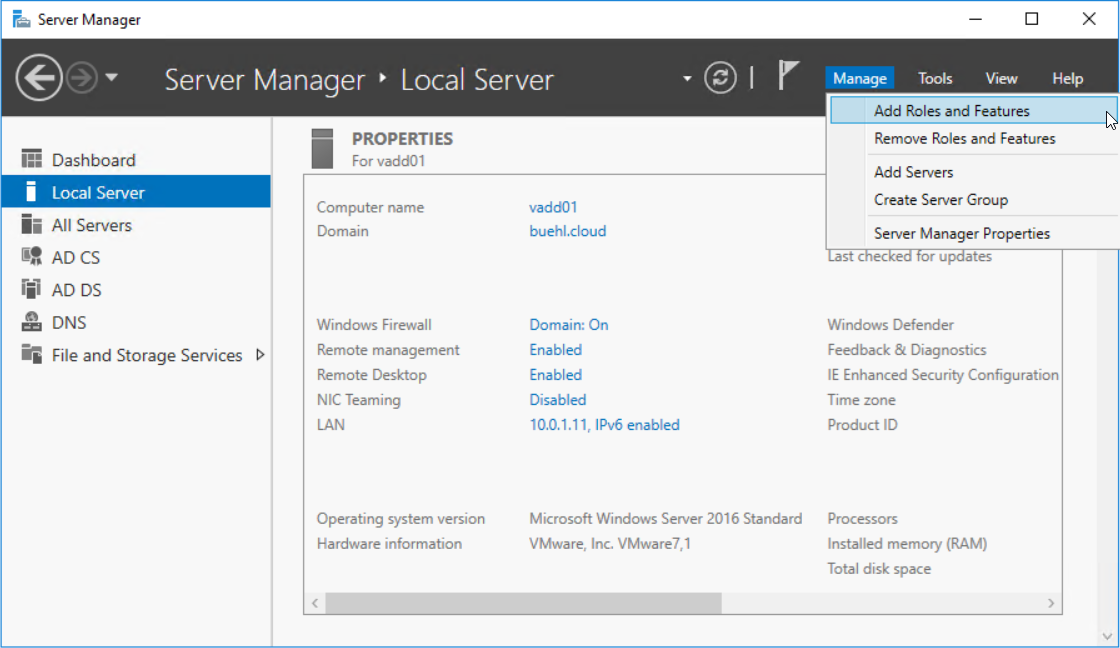This screenshot has height=648, width=1120.
Task: Click the Local Server breadcrumb text
Action: point(476,79)
